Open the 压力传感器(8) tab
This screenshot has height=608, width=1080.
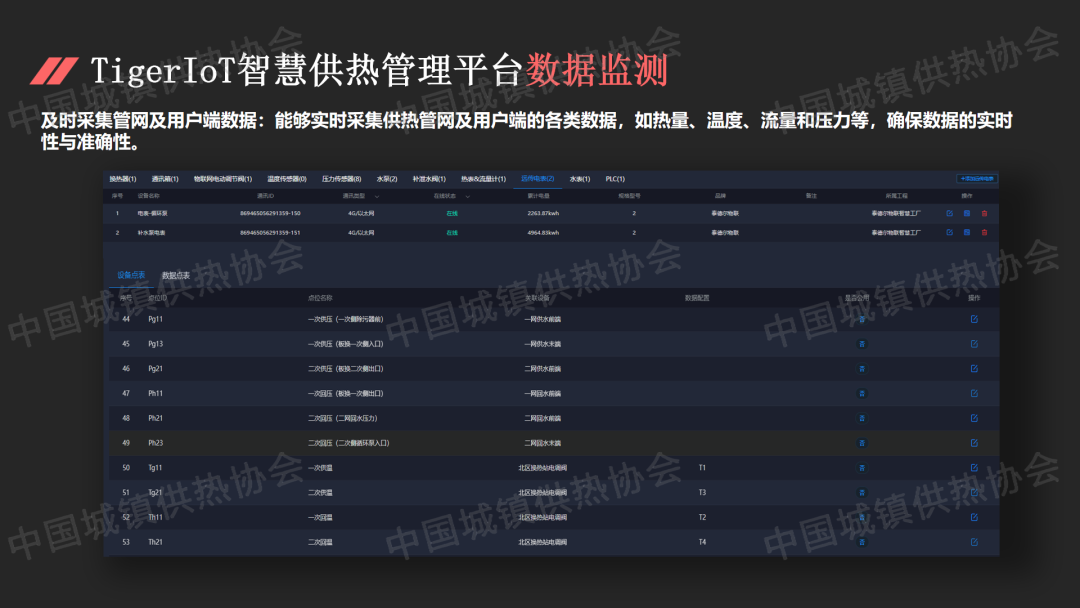pos(341,179)
